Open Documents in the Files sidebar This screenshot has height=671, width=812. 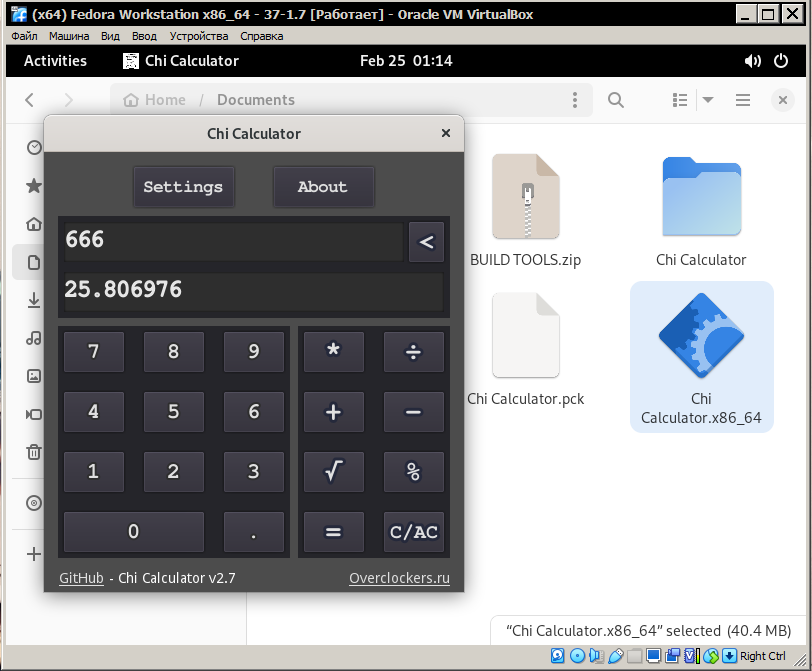pos(34,262)
